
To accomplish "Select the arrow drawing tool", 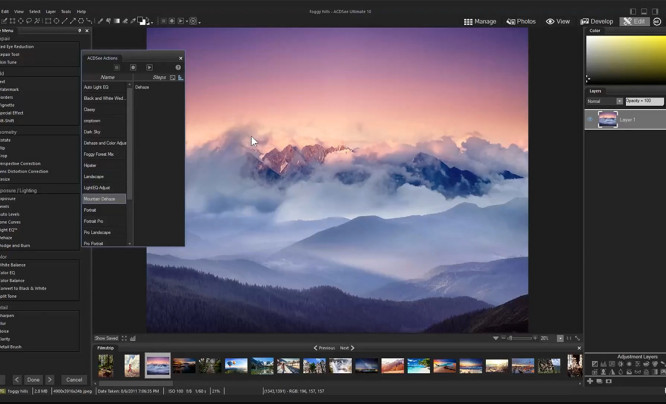I will coord(73,21).
